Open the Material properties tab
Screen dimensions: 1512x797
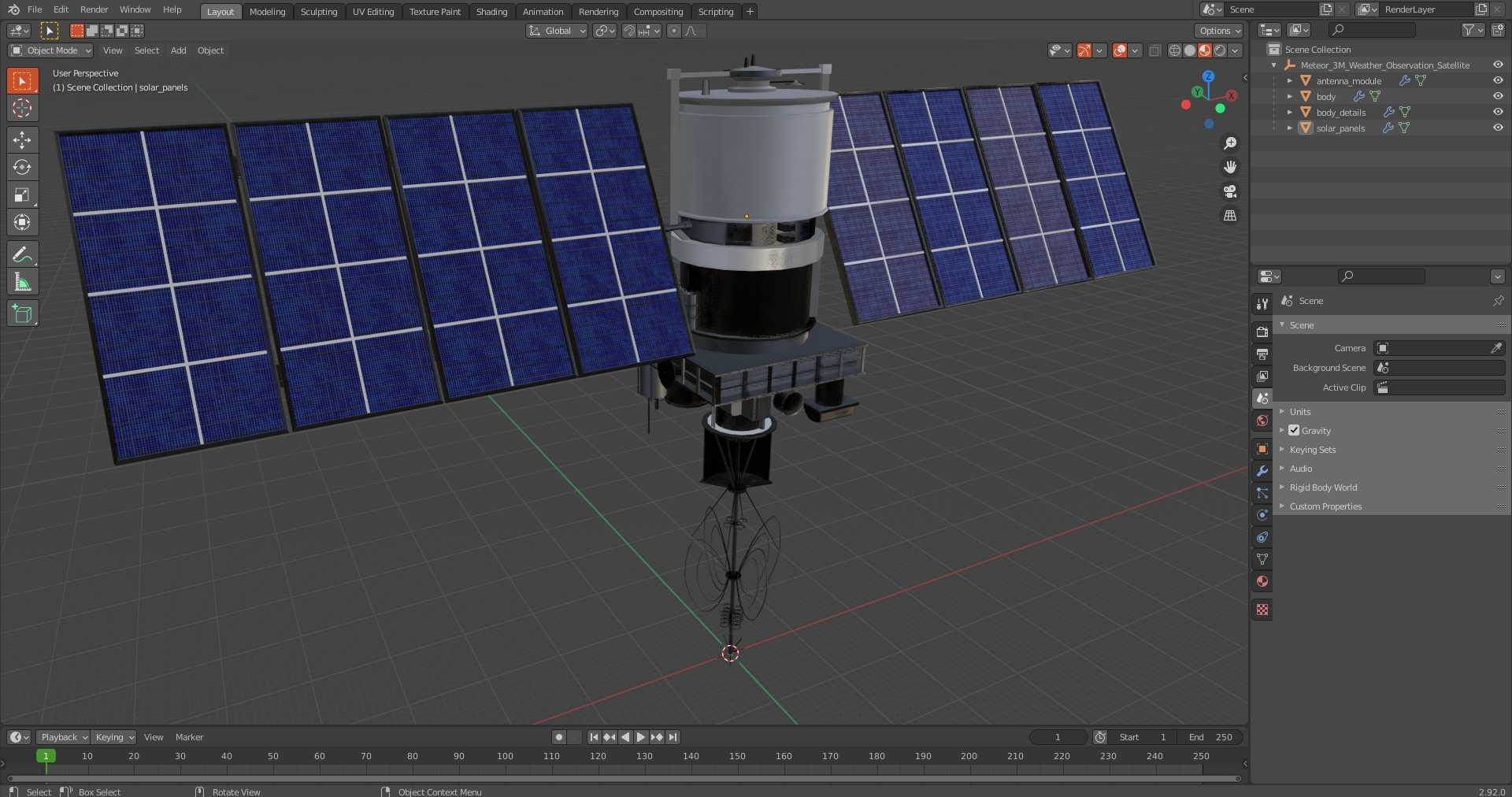tap(1262, 581)
